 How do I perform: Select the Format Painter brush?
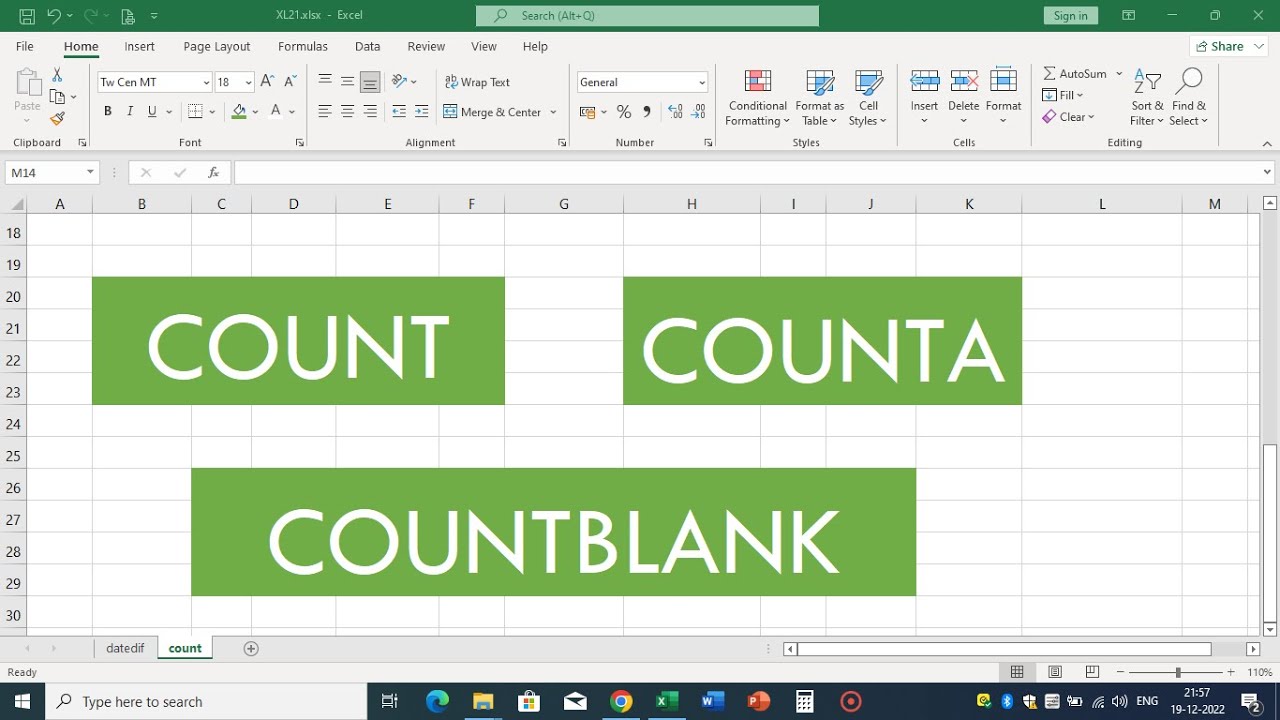(57, 118)
